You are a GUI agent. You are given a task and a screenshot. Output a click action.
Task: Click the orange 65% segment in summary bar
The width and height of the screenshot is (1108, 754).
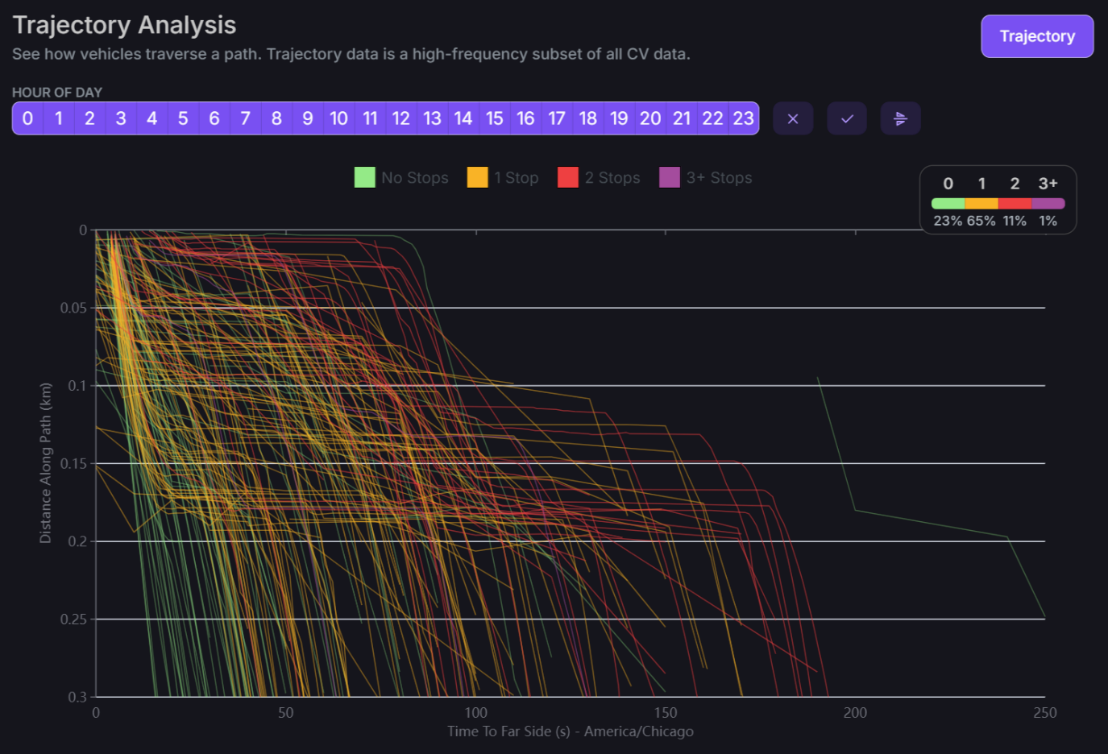[x=981, y=203]
